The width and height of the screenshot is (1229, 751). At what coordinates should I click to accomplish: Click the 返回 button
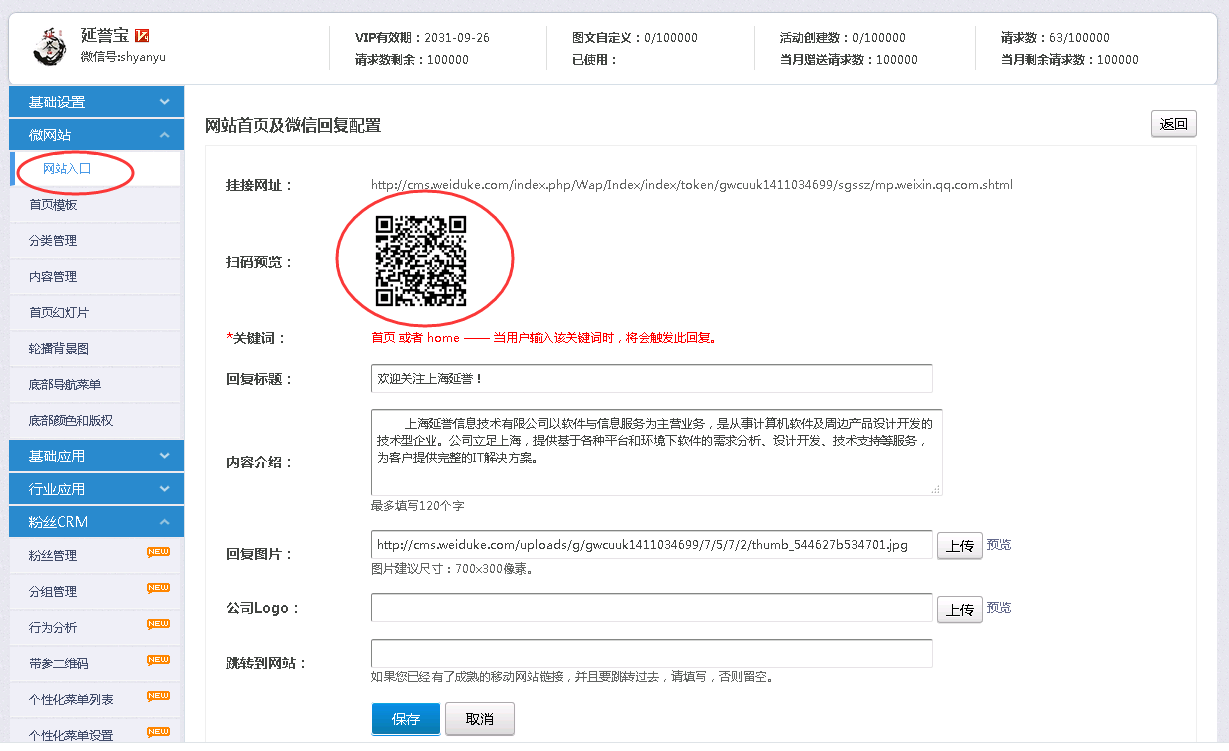pyautogui.click(x=1174, y=125)
